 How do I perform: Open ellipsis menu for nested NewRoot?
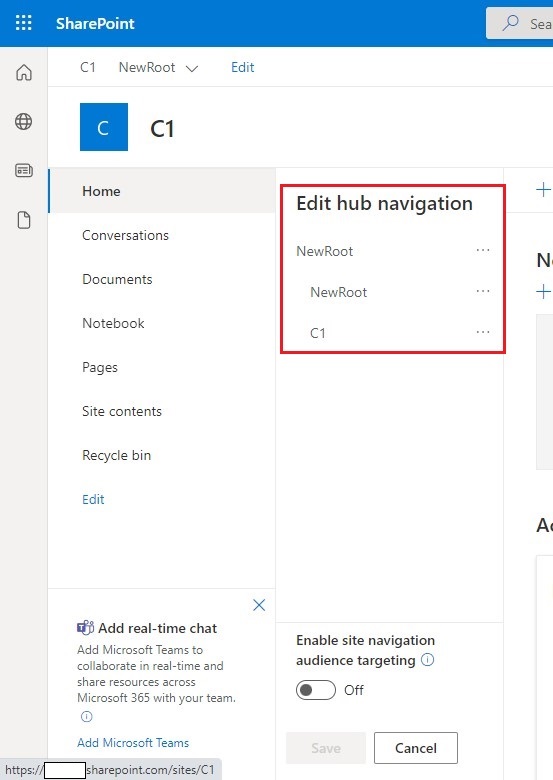483,291
